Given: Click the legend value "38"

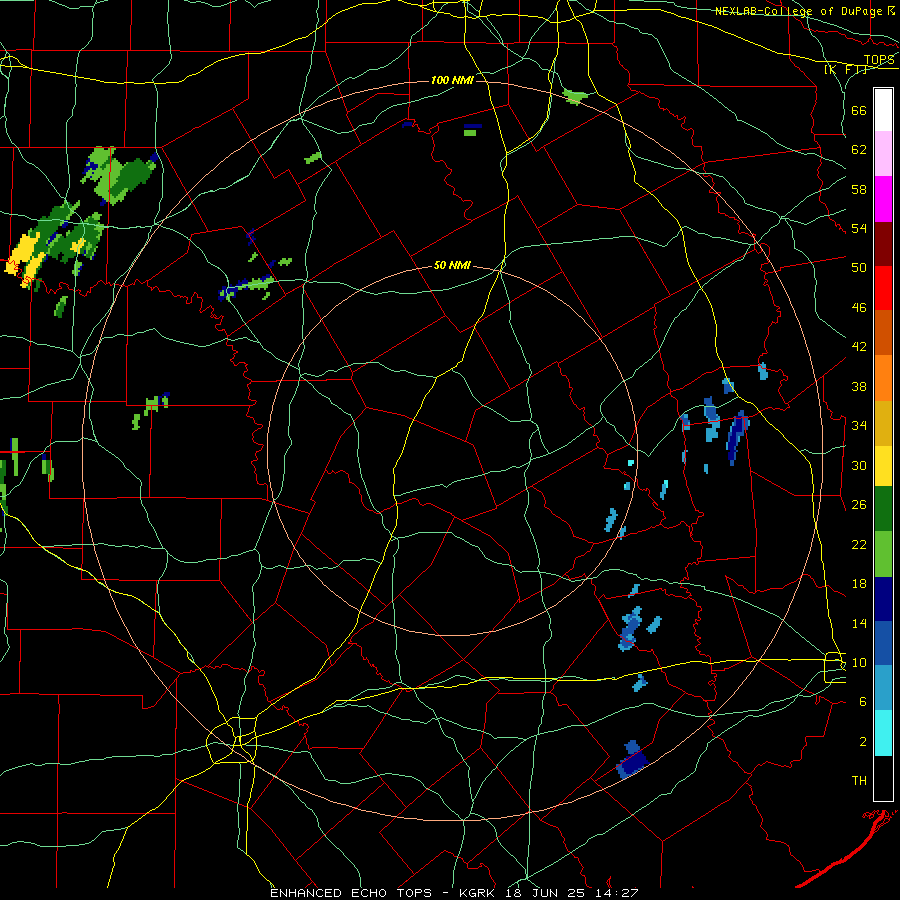Looking at the screenshot, I should click(859, 386).
